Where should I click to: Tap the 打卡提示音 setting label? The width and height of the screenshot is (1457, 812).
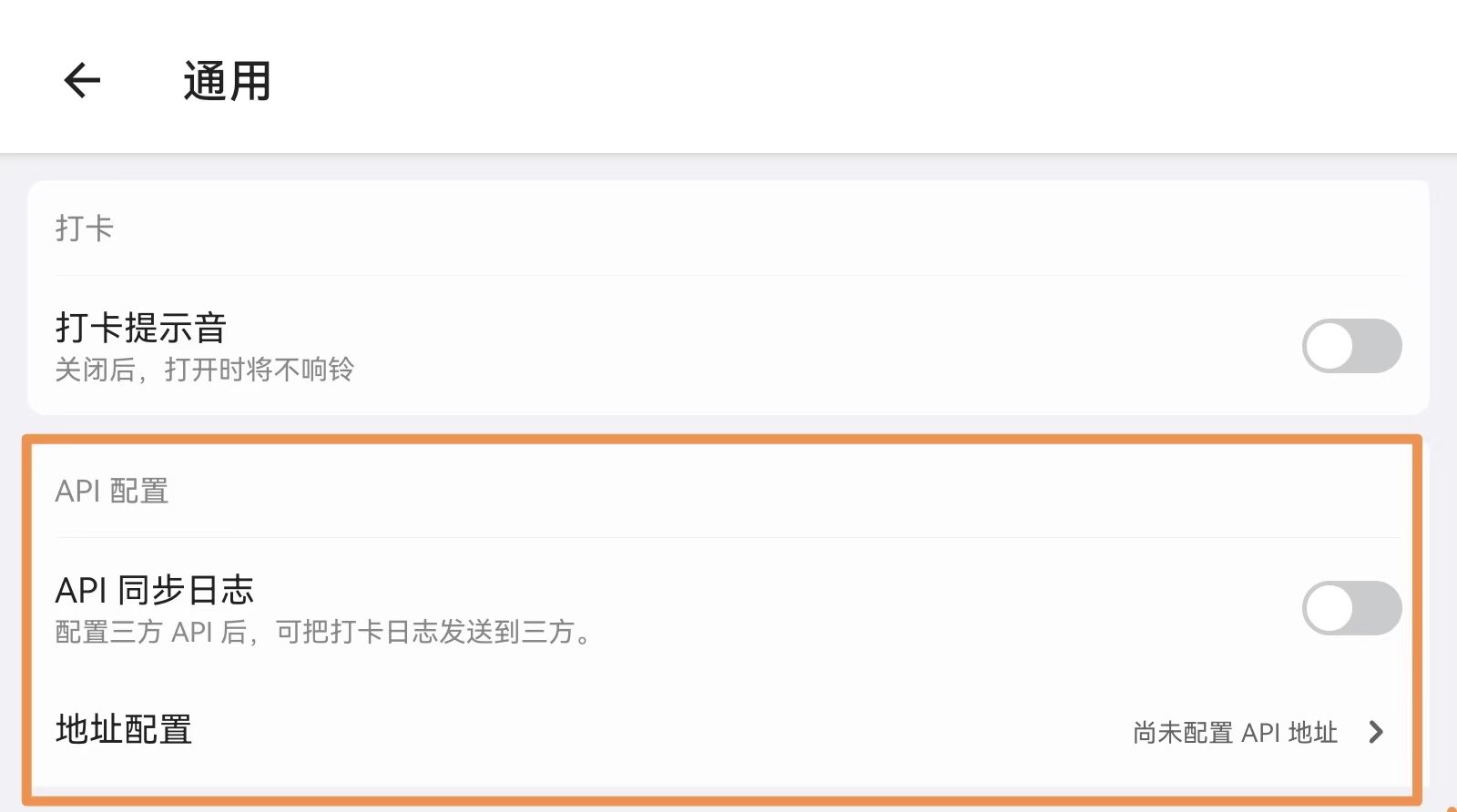141,328
